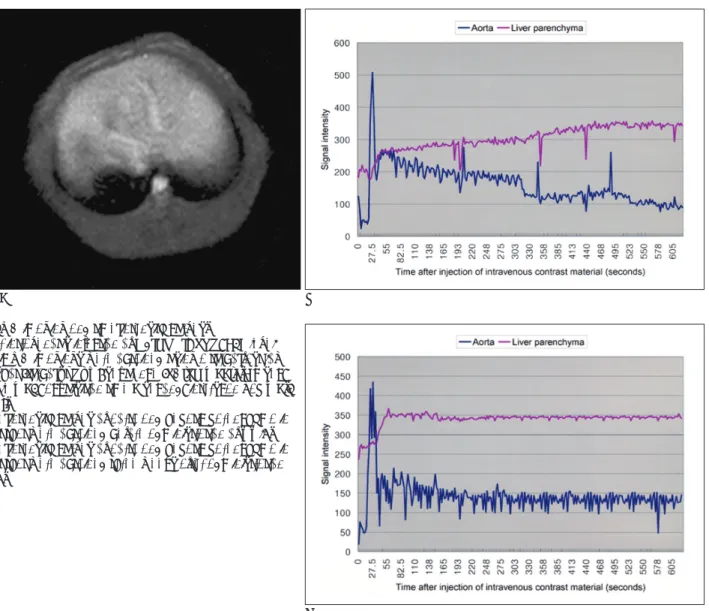Click the 350 y-axis value in lower chart

pyautogui.click(x=342, y=416)
